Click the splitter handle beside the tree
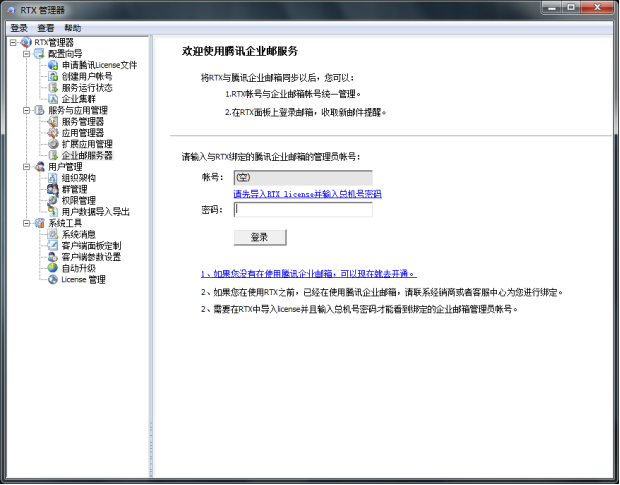The height and width of the screenshot is (485, 620). pos(151,449)
